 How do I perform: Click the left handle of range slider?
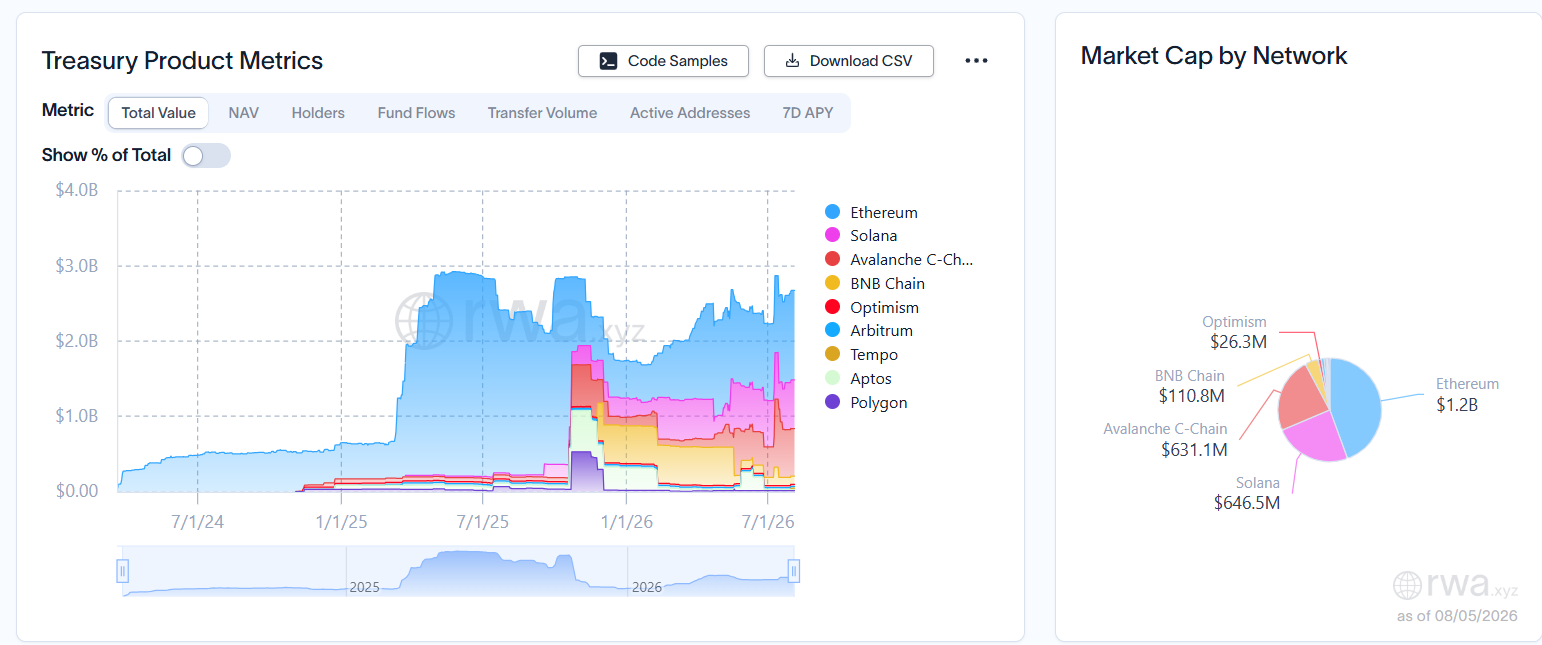[x=122, y=571]
